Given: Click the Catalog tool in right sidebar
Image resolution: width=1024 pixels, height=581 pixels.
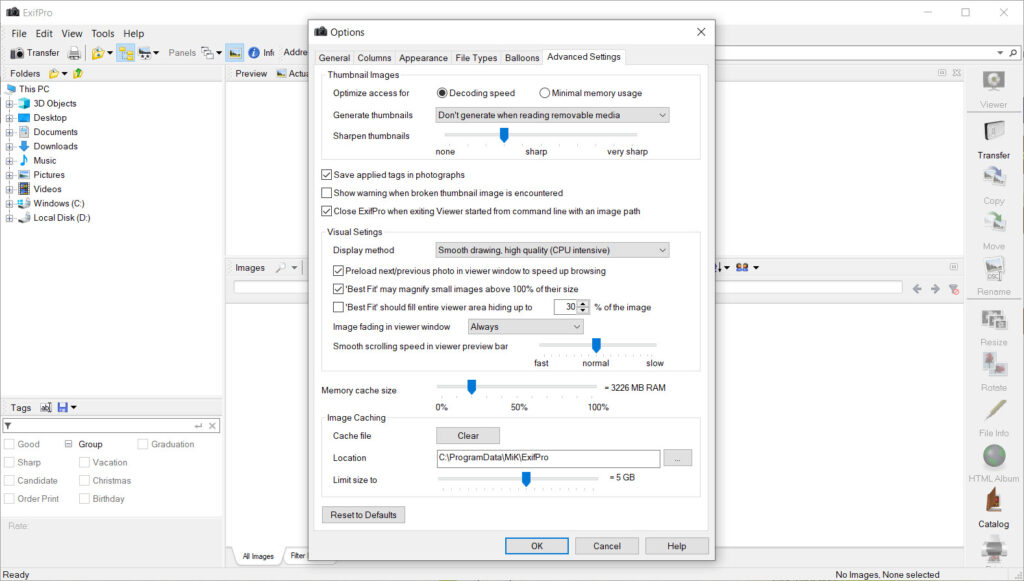Looking at the screenshot, I should [993, 509].
